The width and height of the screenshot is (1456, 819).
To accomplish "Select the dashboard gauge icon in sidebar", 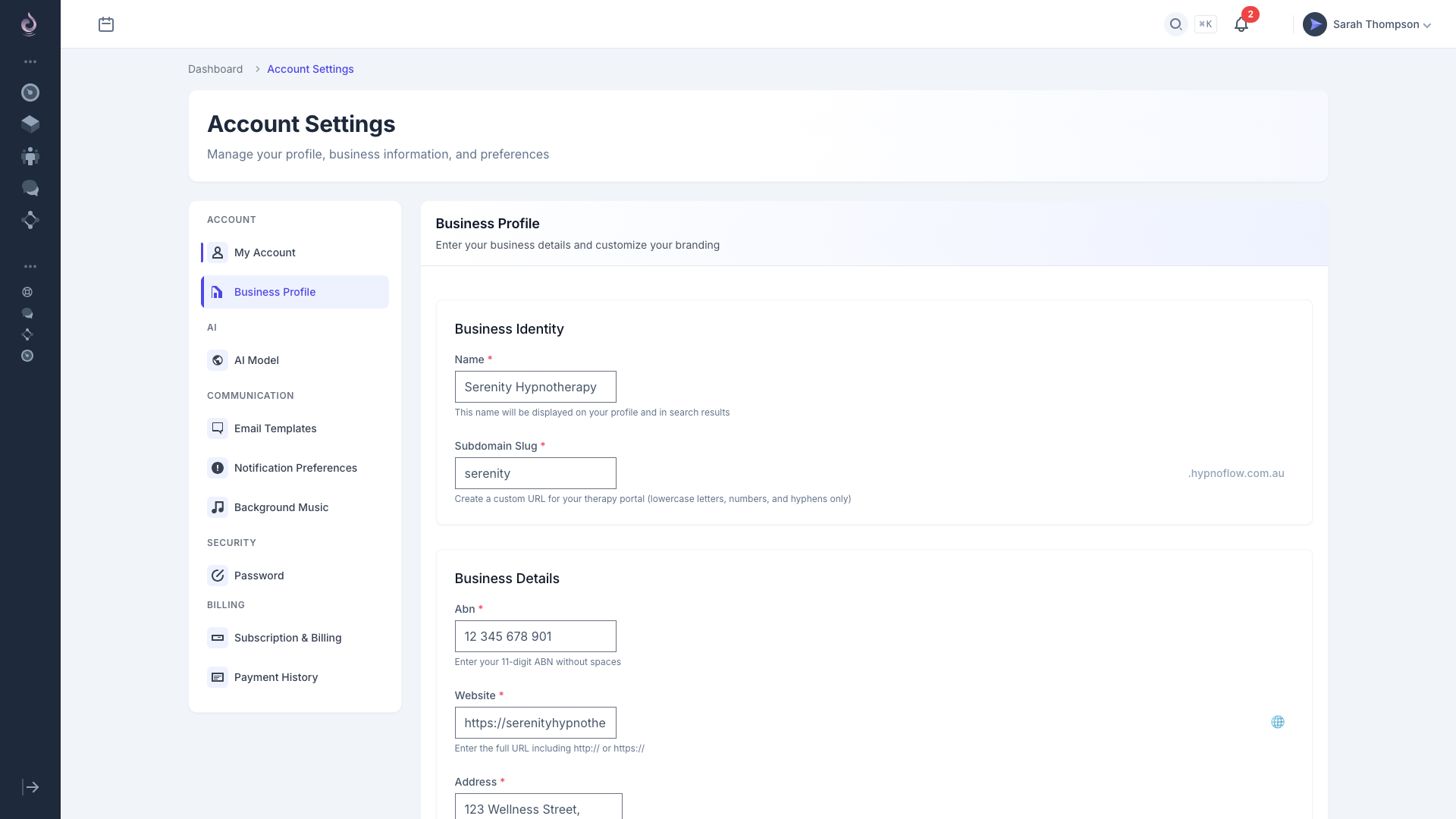I will 30,92.
